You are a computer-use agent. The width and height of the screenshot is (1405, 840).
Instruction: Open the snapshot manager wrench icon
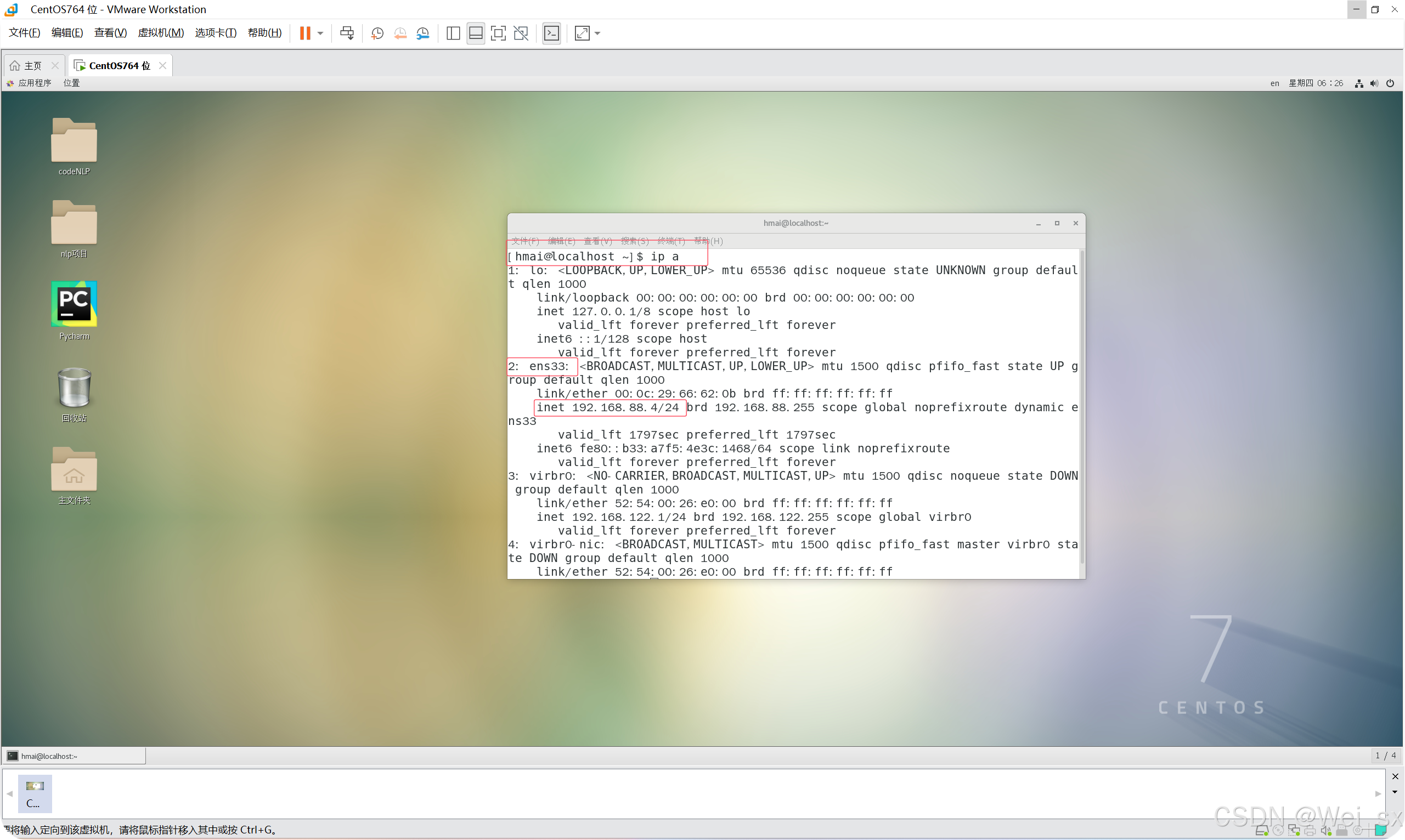[422, 33]
